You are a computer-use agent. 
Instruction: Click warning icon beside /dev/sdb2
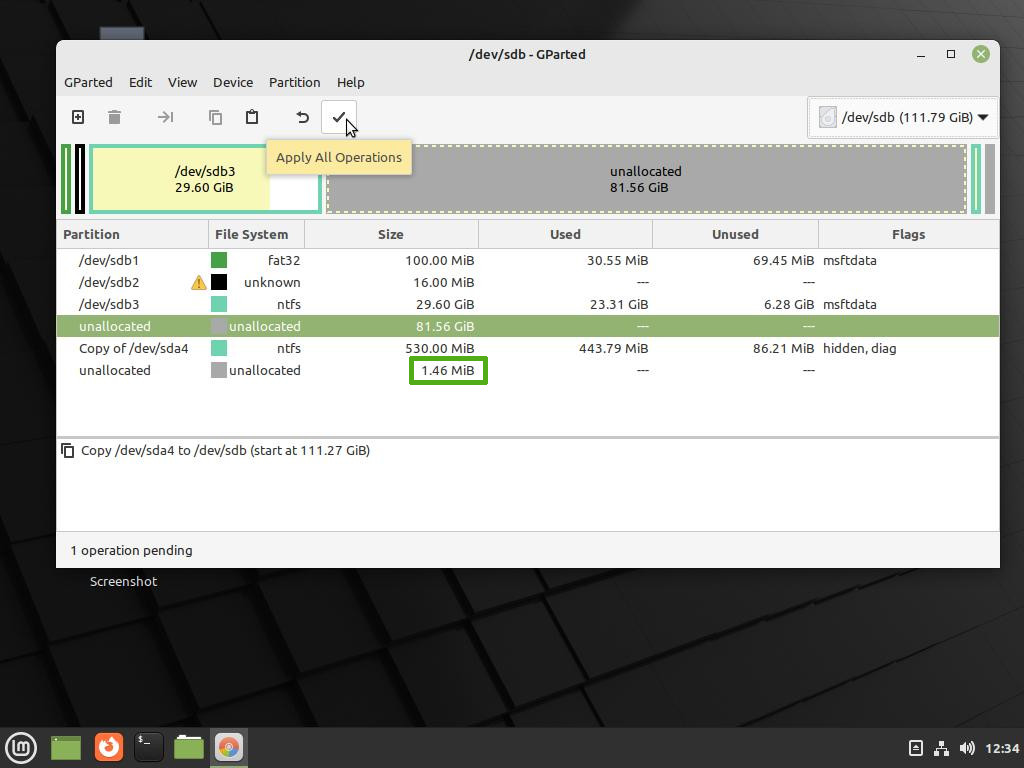click(x=198, y=283)
